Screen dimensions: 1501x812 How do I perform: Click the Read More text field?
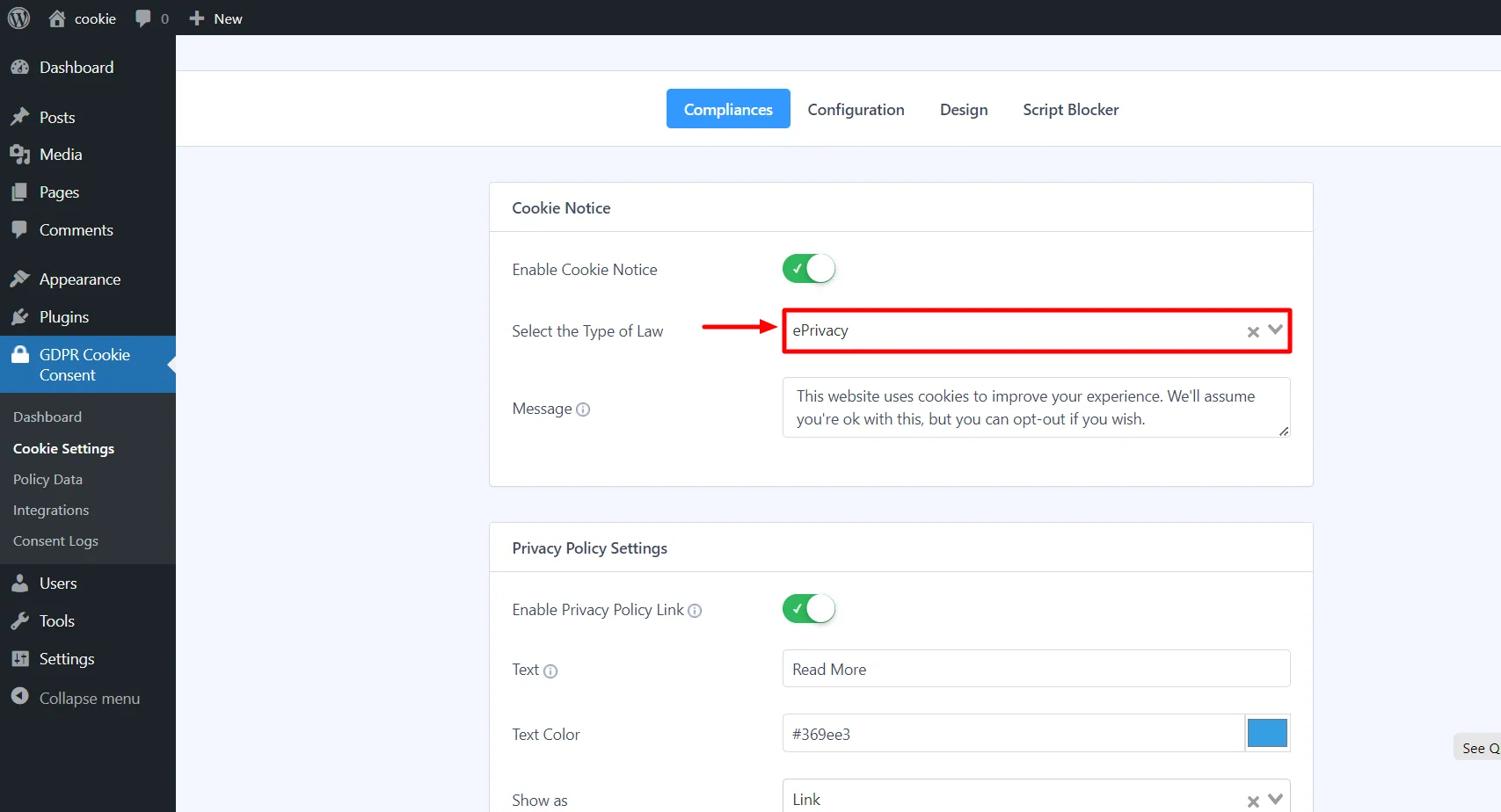tap(1035, 669)
